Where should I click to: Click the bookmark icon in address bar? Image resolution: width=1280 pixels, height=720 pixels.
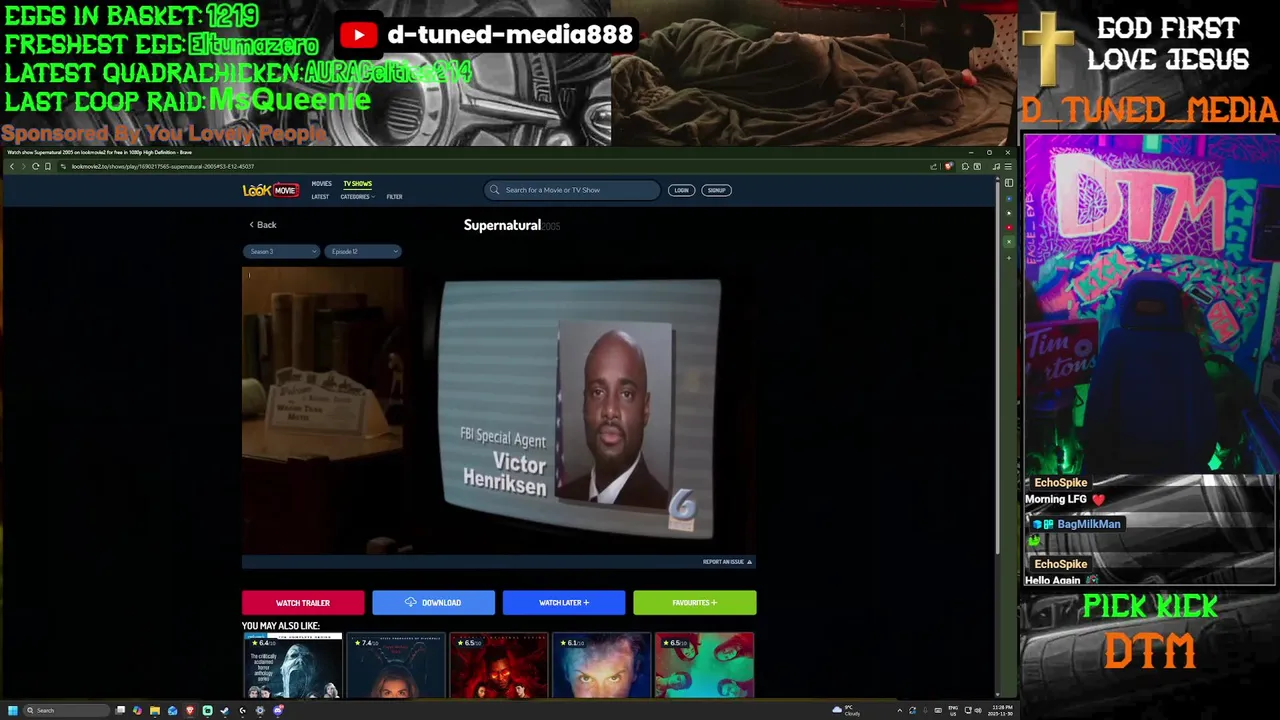[x=47, y=166]
